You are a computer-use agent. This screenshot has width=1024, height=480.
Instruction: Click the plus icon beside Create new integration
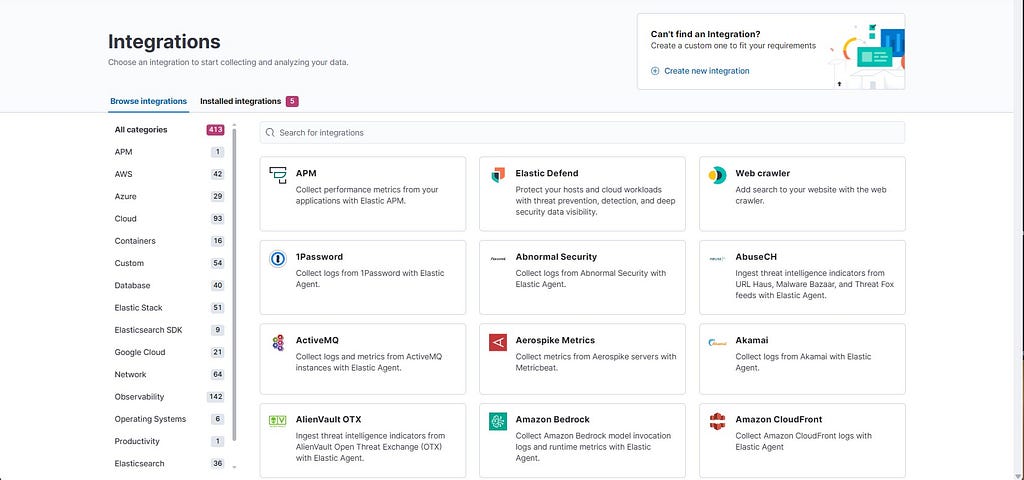pyautogui.click(x=655, y=71)
